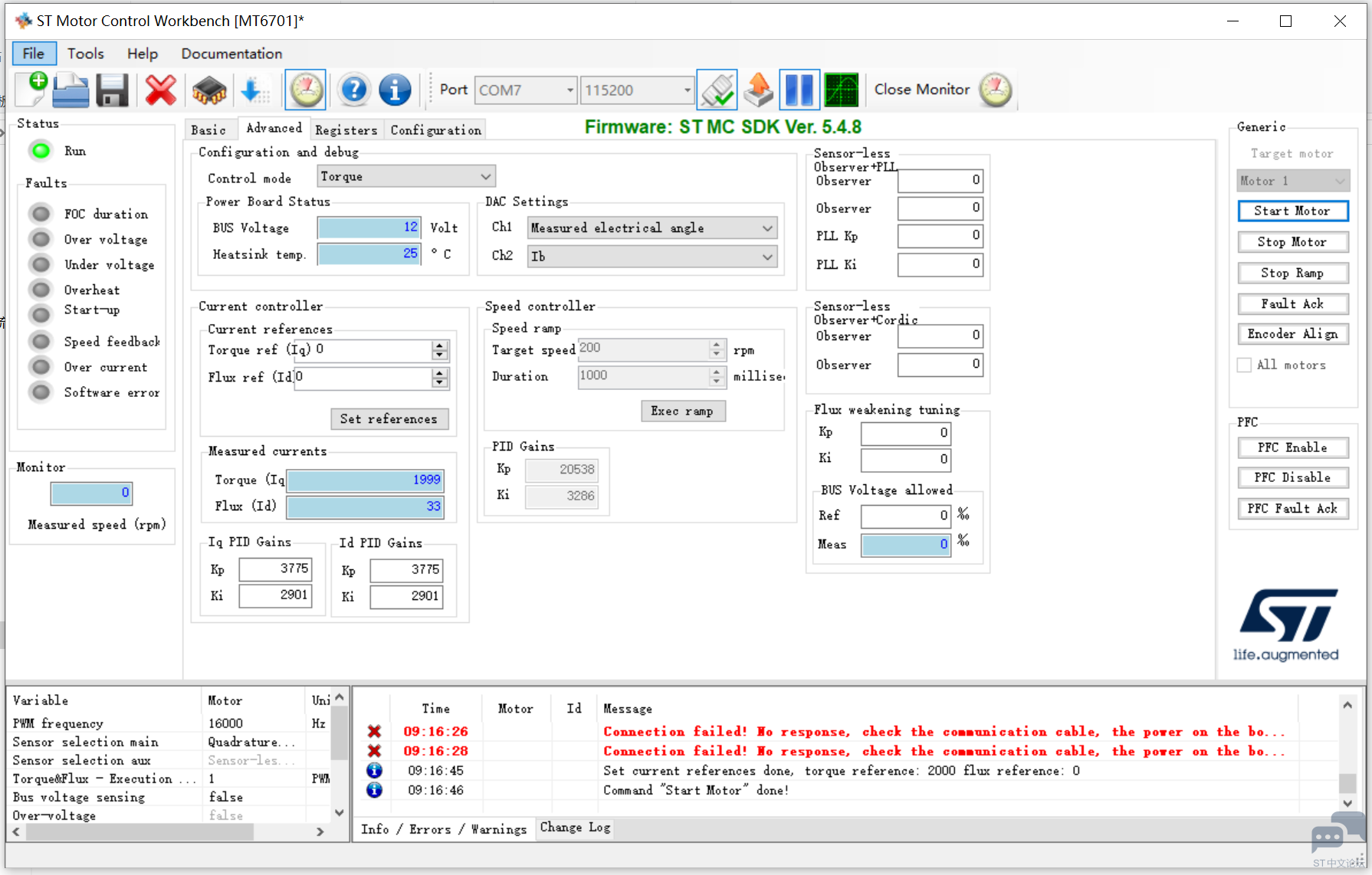Image resolution: width=1372 pixels, height=875 pixels.
Task: Open the COM7 port dropdown
Action: [526, 90]
